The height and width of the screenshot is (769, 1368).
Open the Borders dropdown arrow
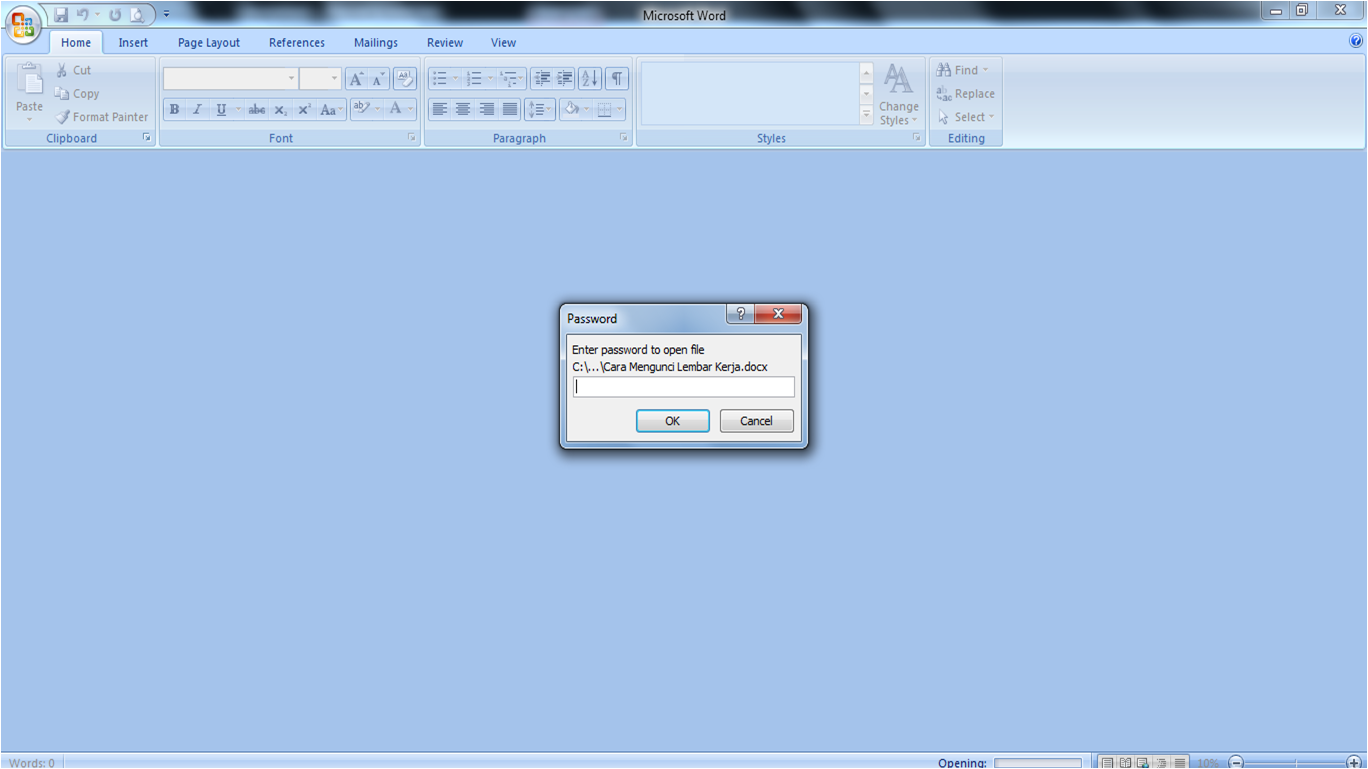620,109
